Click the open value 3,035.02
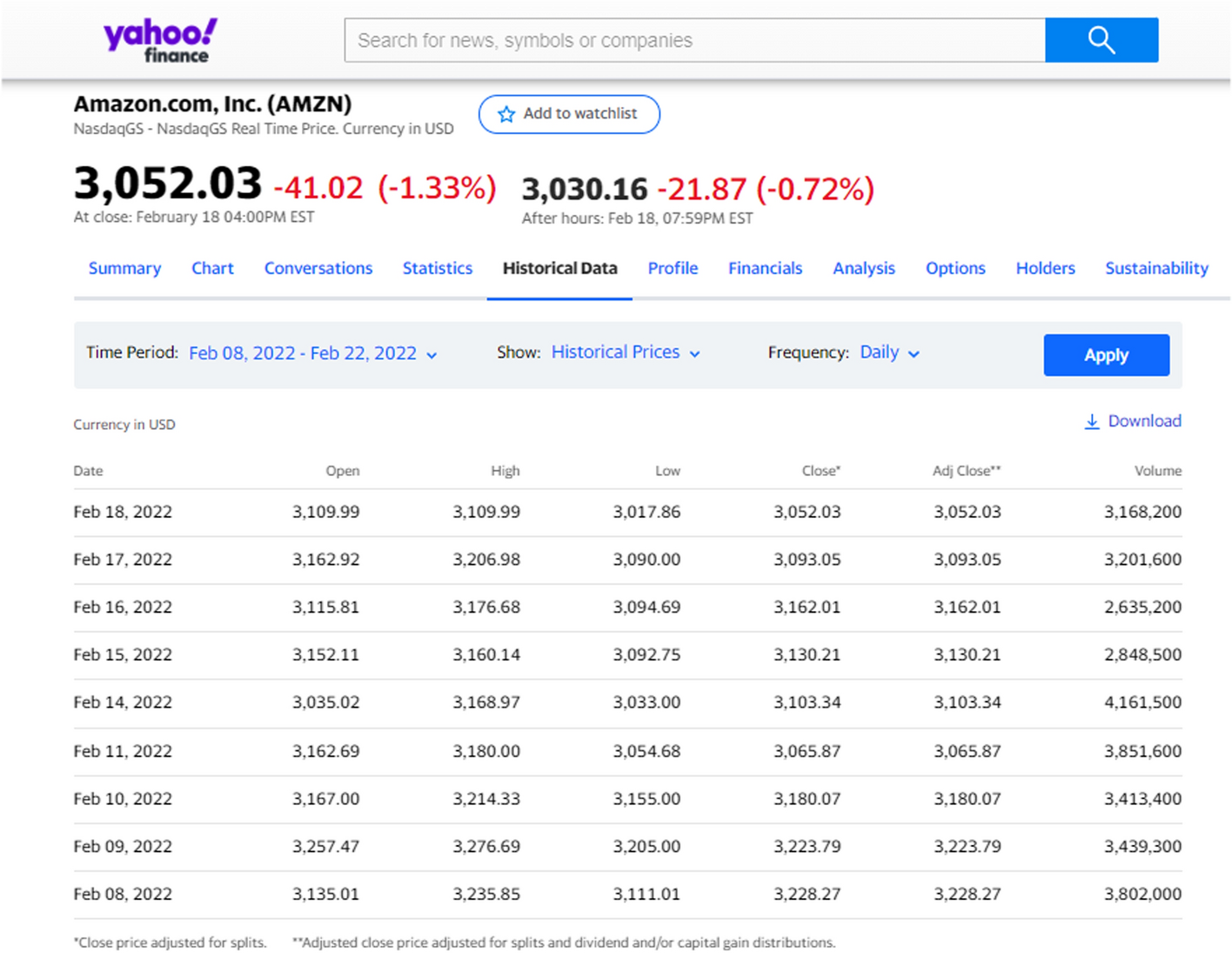 (x=325, y=702)
